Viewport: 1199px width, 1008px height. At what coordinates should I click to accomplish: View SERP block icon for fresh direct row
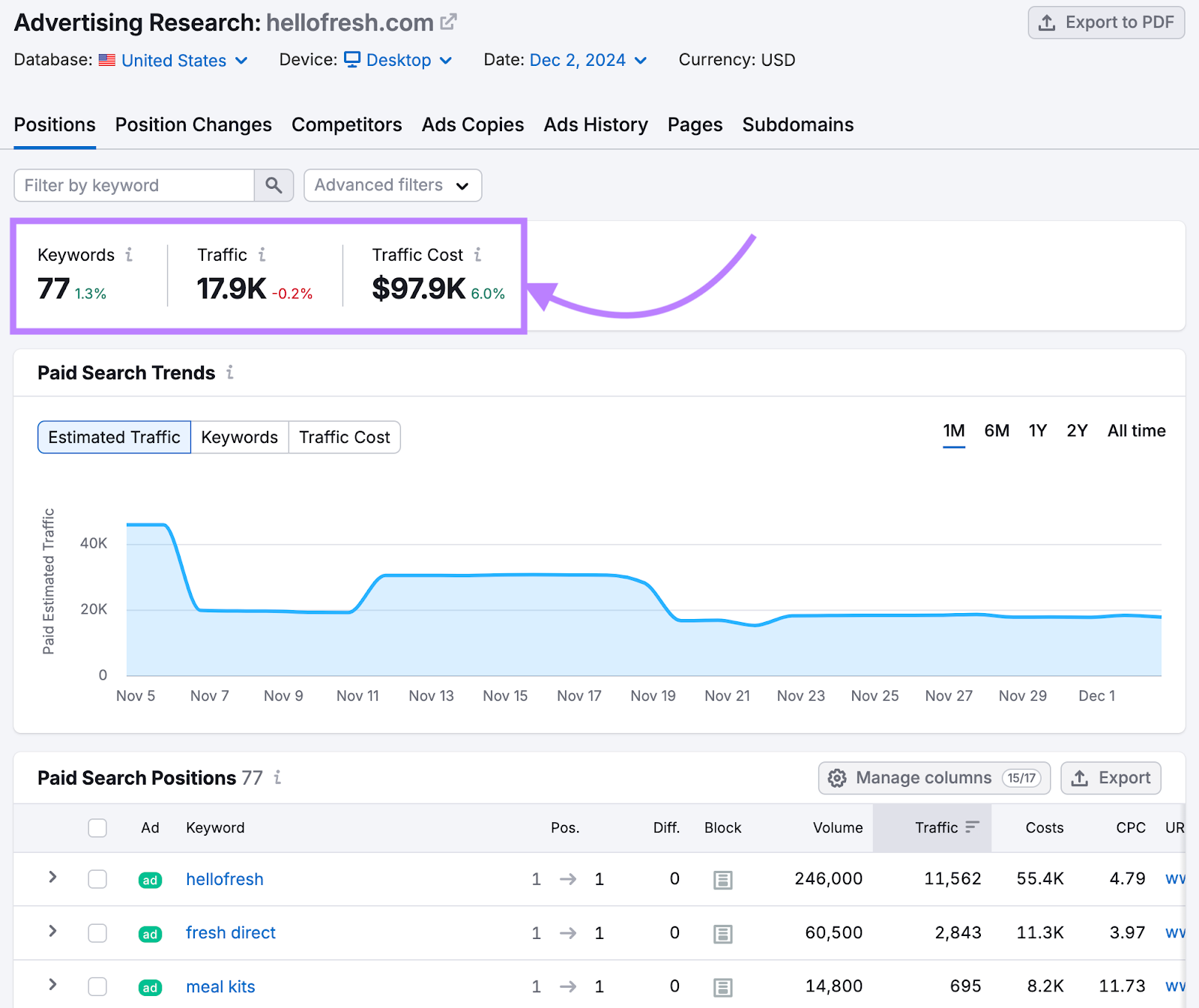pos(722,934)
